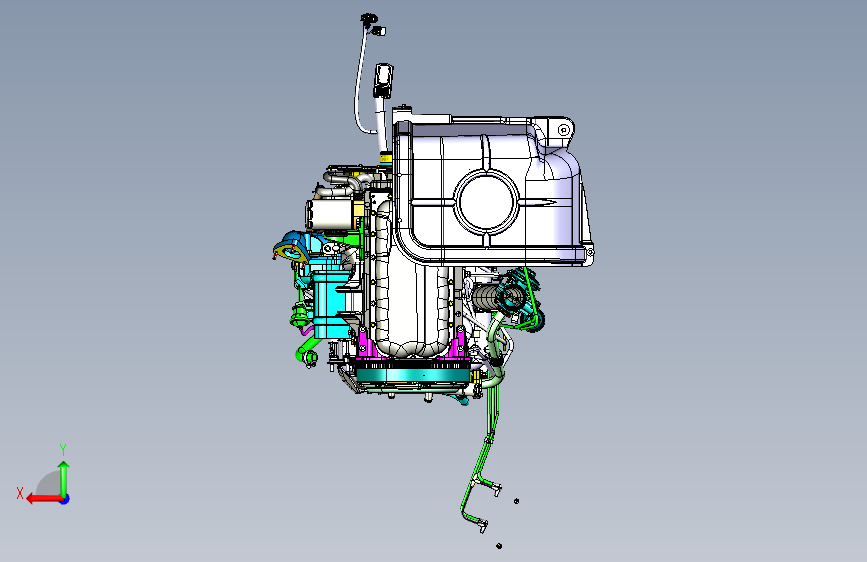This screenshot has width=867, height=562.
Task: Click the green Y label above the triad
Action: tap(63, 450)
